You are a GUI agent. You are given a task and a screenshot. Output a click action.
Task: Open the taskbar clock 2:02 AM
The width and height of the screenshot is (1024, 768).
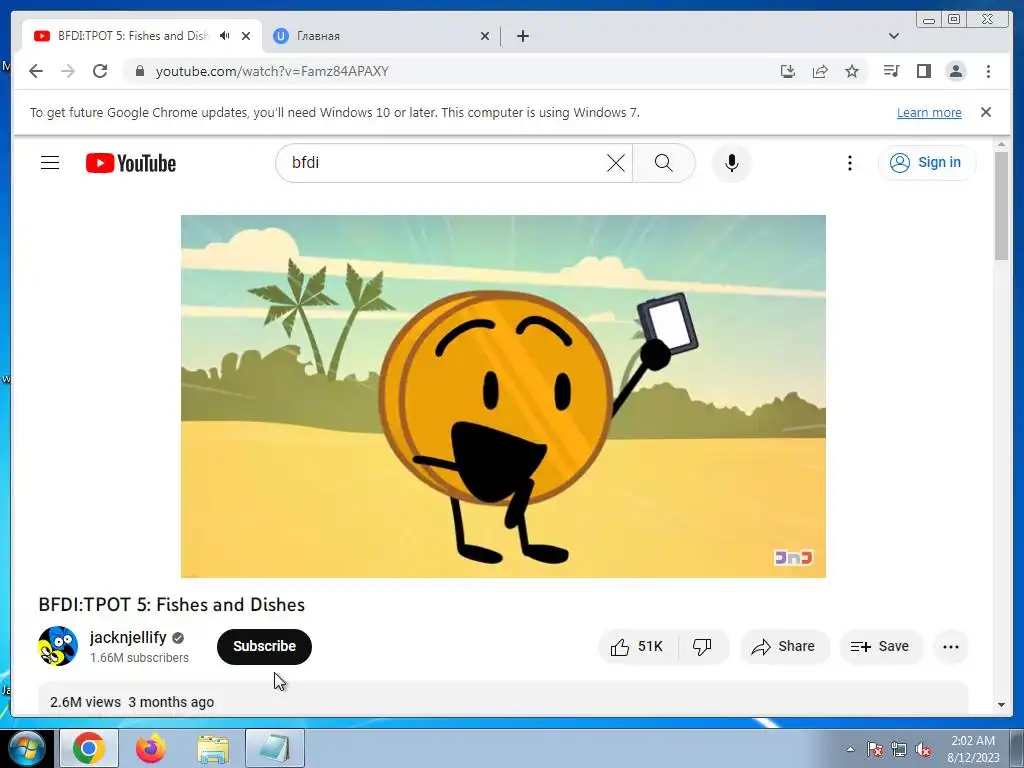tap(973, 749)
